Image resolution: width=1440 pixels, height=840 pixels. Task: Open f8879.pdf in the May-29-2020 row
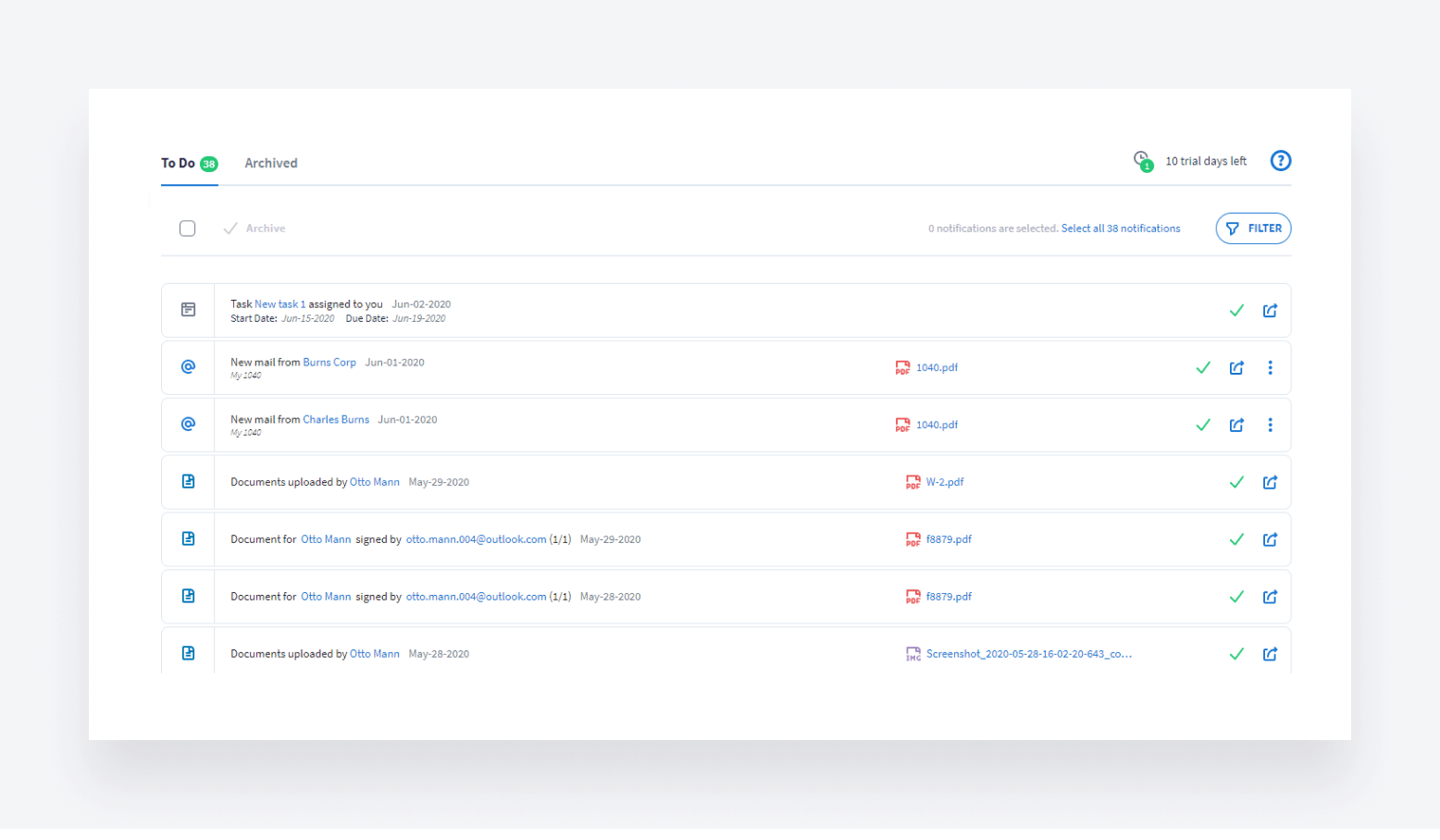point(949,540)
